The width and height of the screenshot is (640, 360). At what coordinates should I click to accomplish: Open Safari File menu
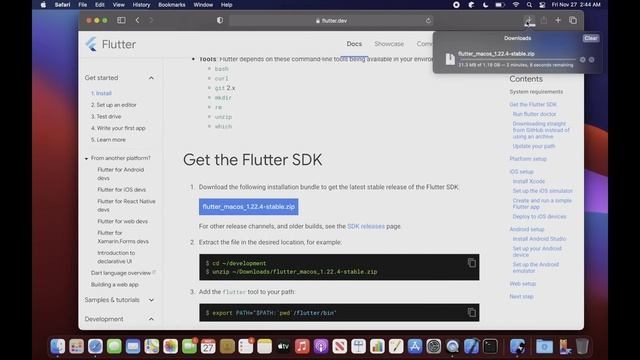point(82,5)
